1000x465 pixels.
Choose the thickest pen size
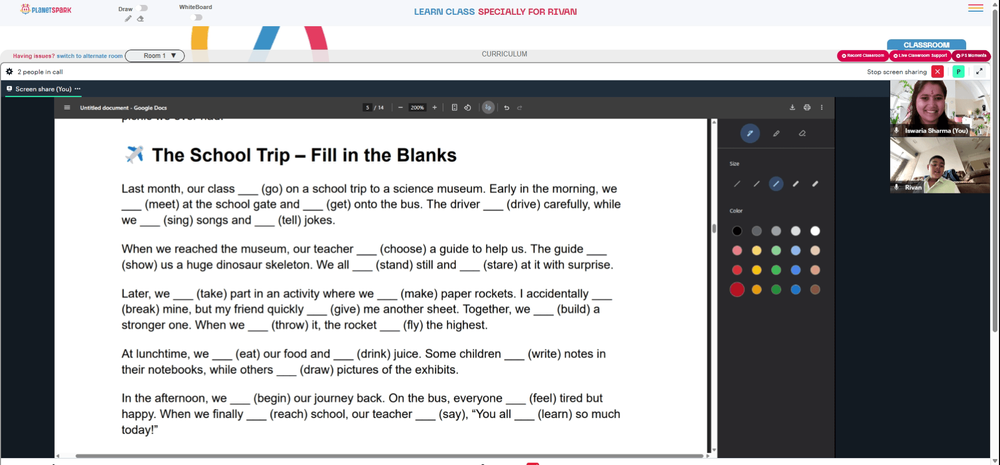(815, 184)
